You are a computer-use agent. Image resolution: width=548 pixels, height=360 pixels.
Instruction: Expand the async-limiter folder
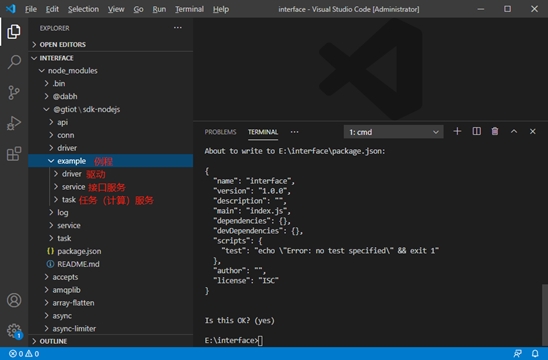(110, 329)
